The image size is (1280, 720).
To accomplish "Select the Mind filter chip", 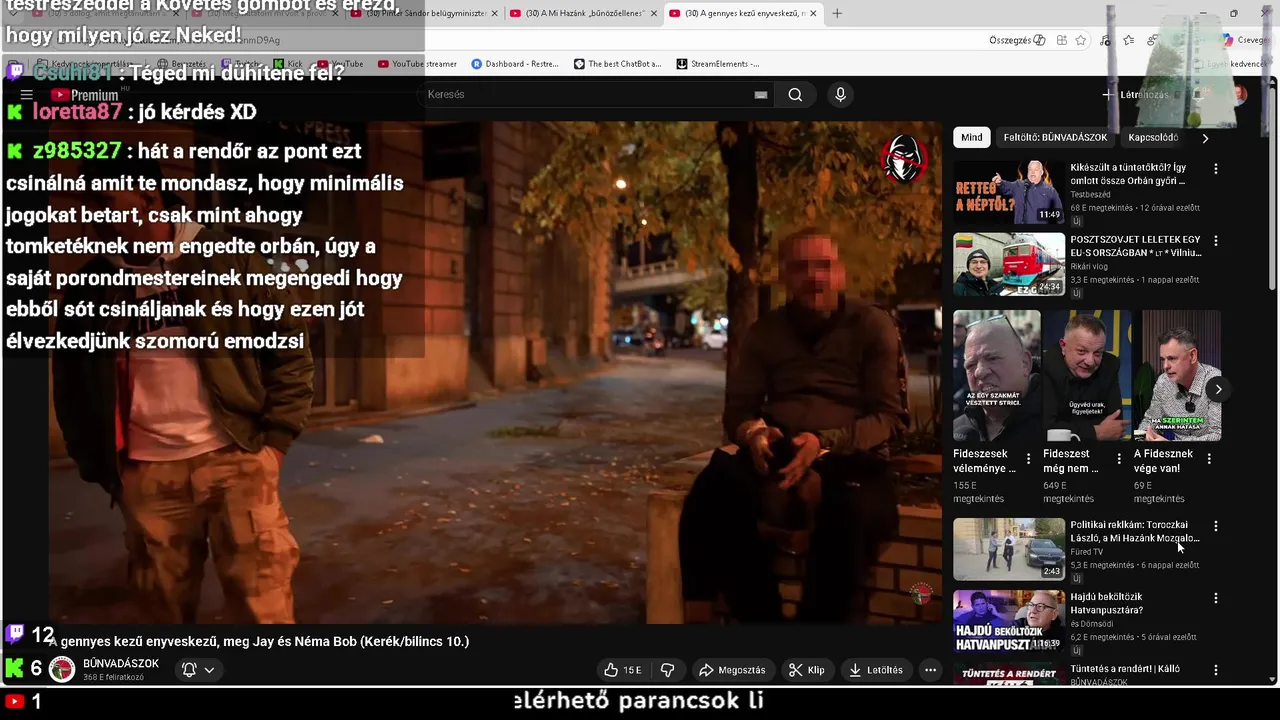I will (972, 138).
